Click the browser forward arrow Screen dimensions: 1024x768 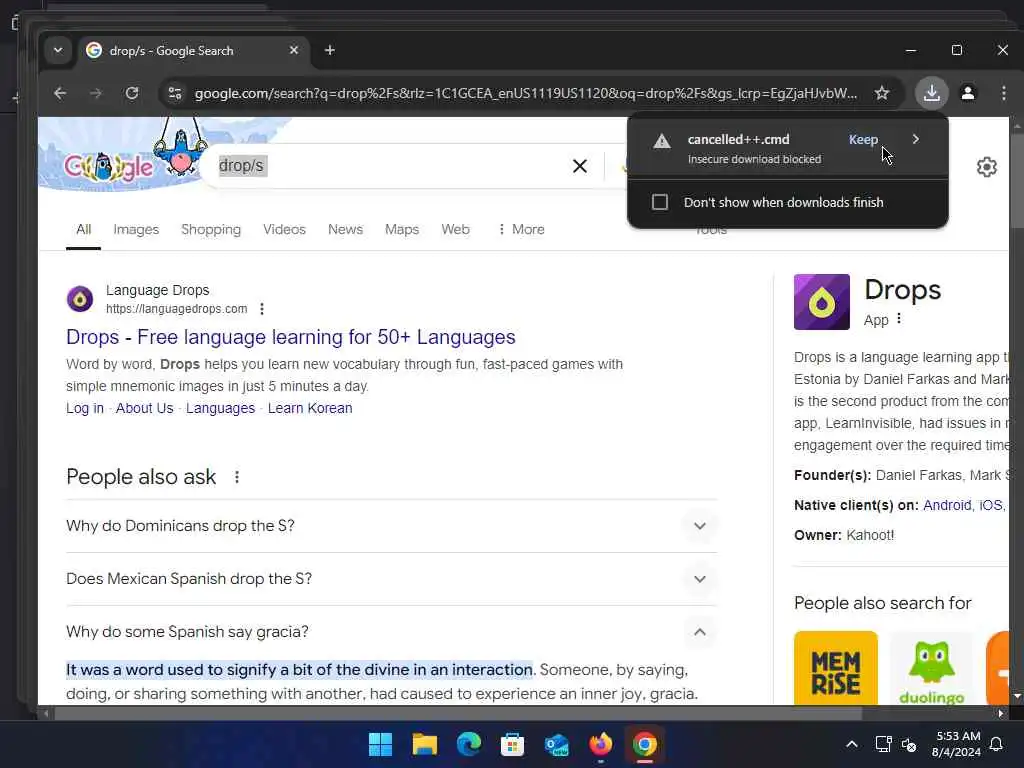(96, 93)
